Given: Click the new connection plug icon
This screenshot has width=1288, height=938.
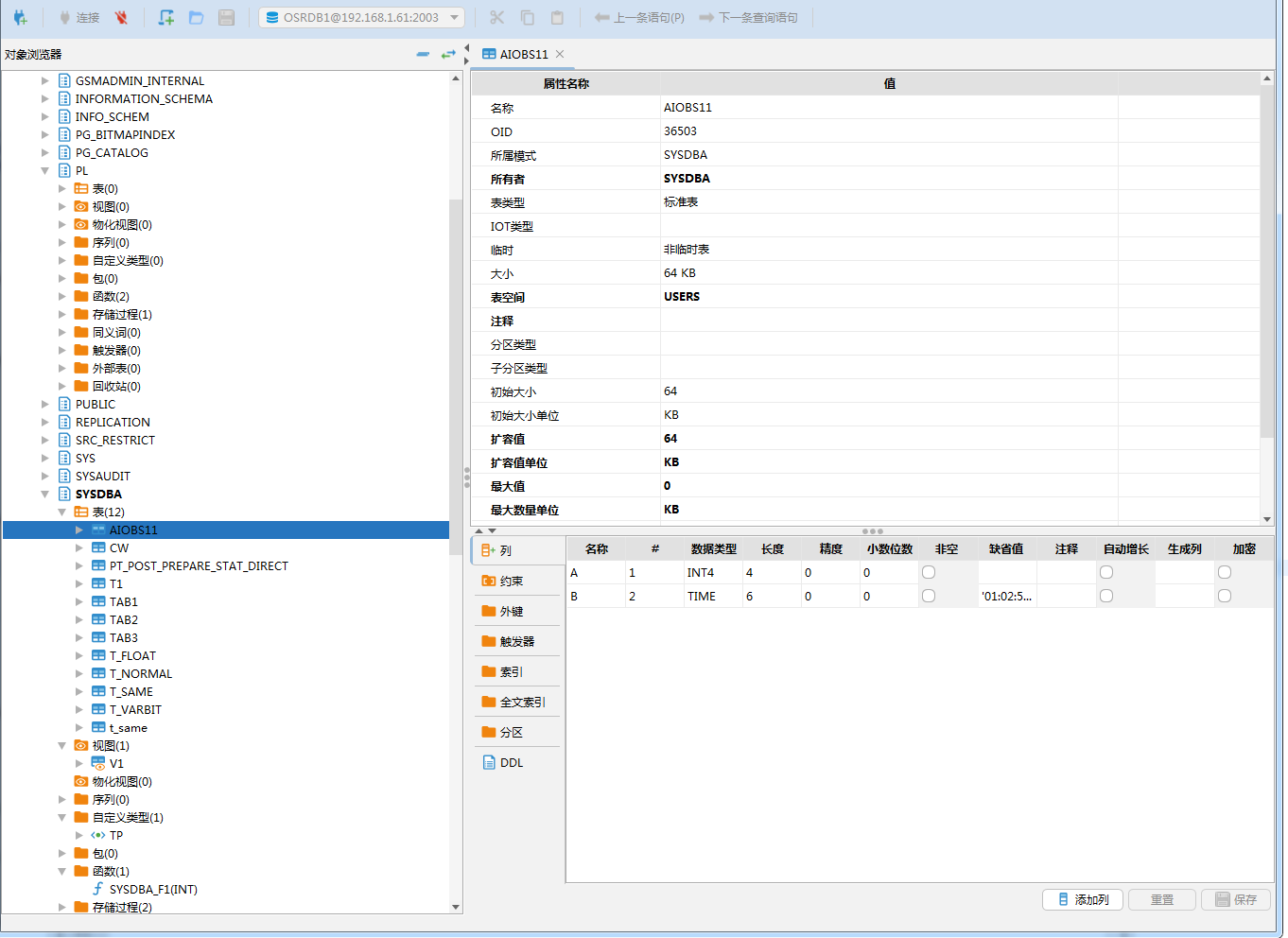Looking at the screenshot, I should [x=20, y=18].
